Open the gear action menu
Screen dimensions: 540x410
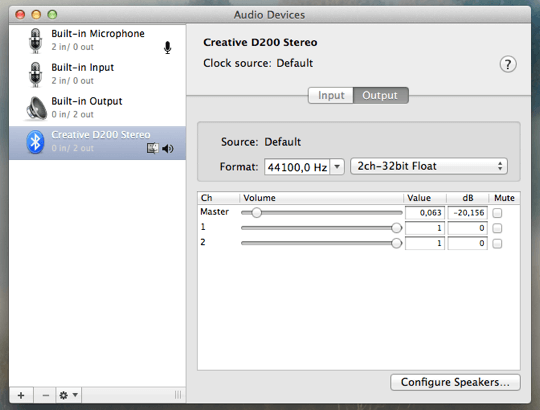[x=69, y=395]
